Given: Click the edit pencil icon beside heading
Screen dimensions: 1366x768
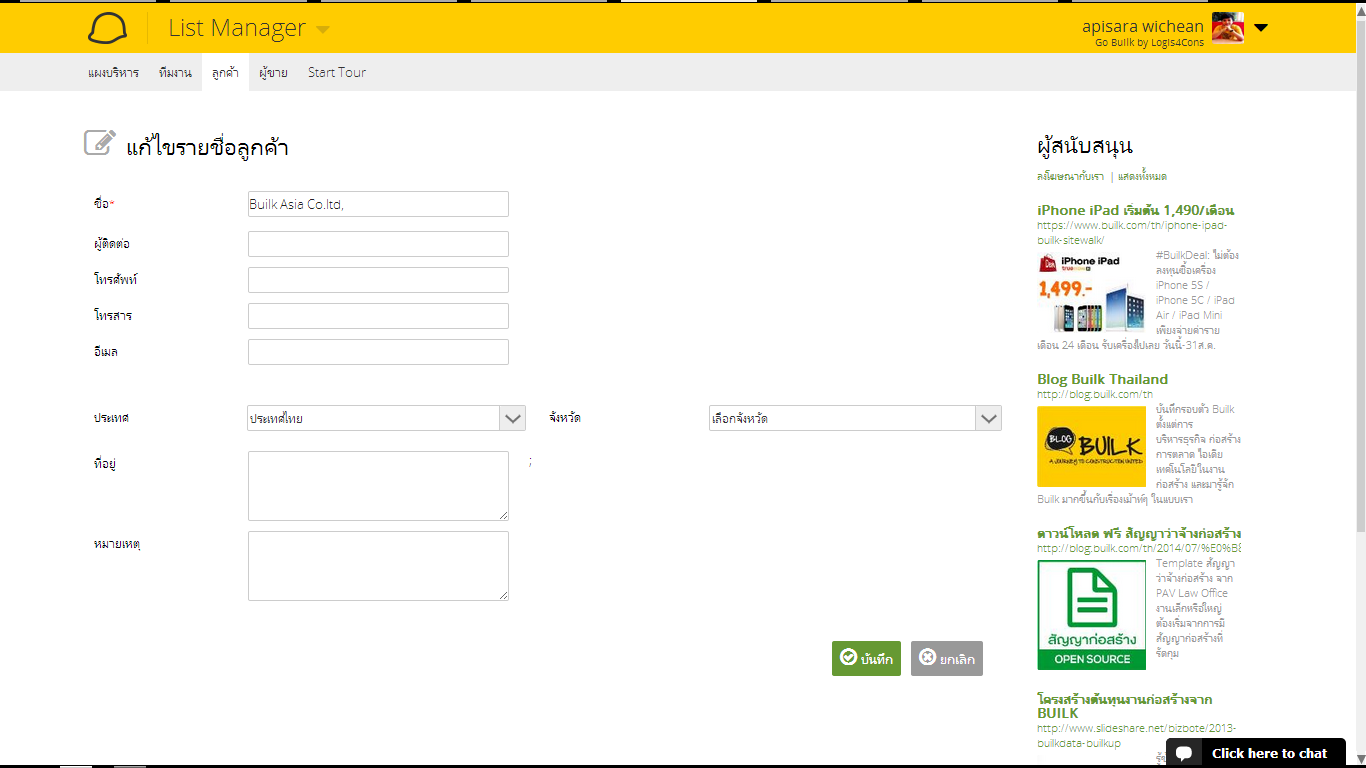Looking at the screenshot, I should [x=100, y=143].
